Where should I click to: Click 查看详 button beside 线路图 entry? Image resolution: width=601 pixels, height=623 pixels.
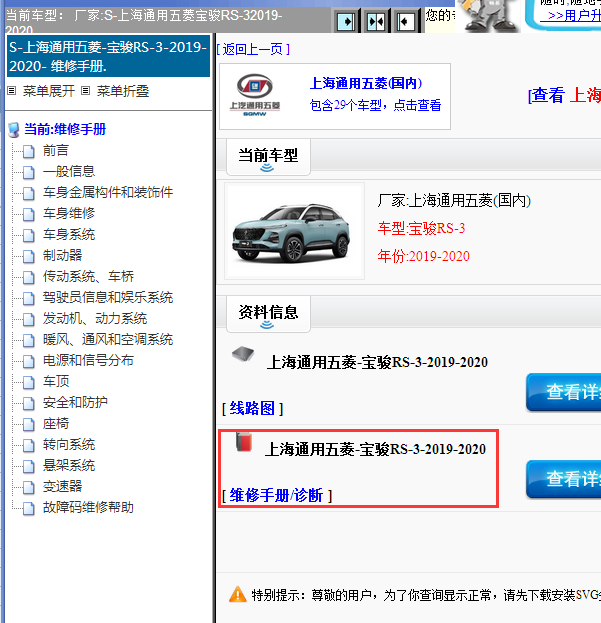(x=564, y=392)
